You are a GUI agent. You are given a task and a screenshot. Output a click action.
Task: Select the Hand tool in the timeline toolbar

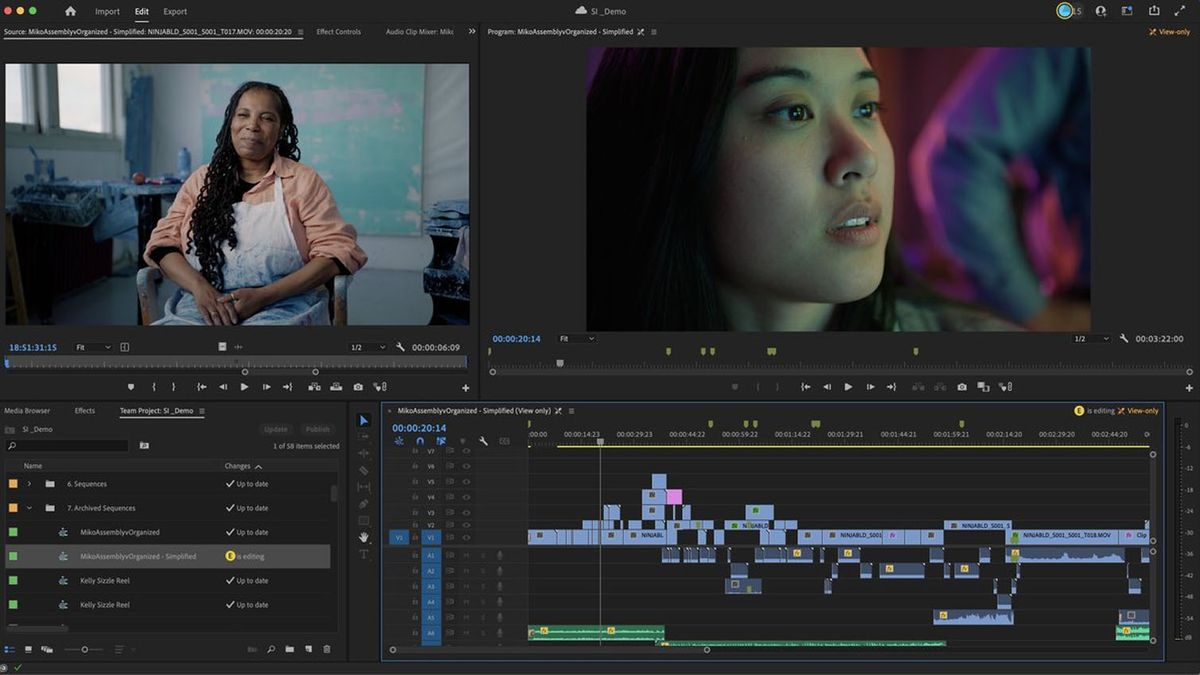[363, 534]
